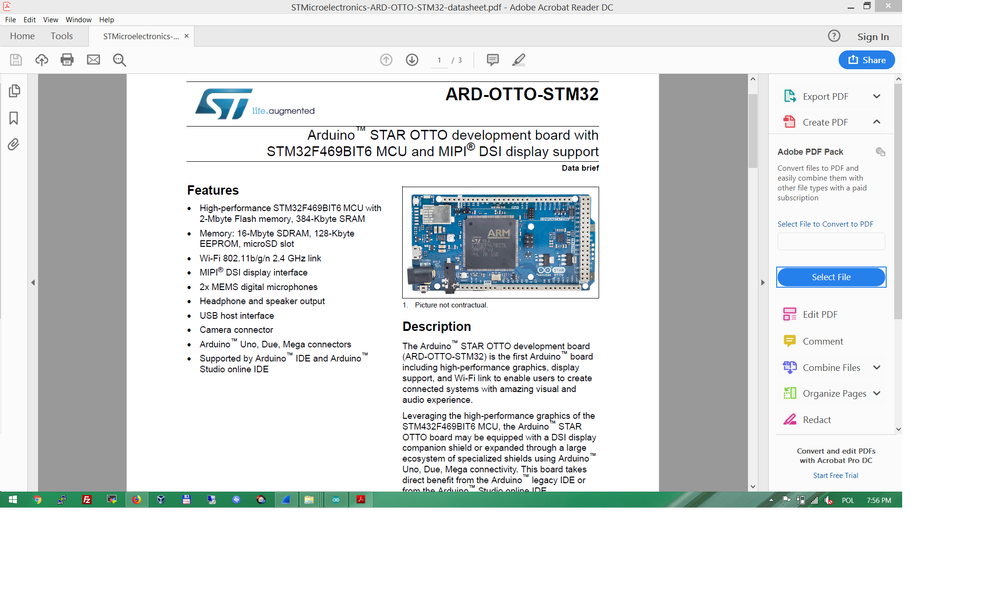The image size is (998, 613).
Task: Click the Start Free Trial link
Action: click(835, 476)
